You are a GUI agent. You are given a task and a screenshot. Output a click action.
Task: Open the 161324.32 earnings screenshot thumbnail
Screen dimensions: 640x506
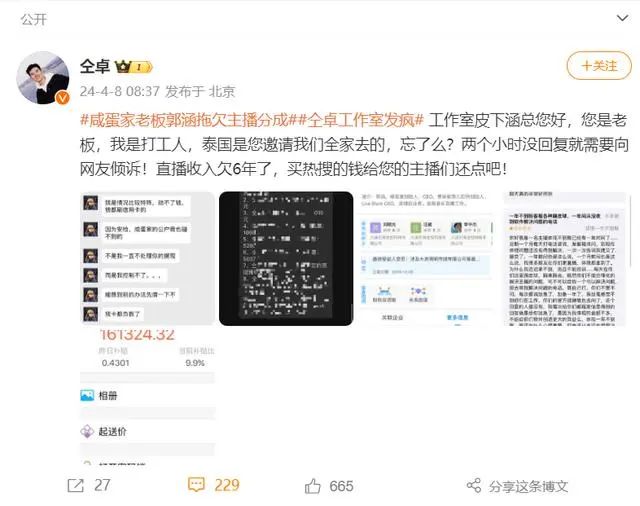click(147, 397)
